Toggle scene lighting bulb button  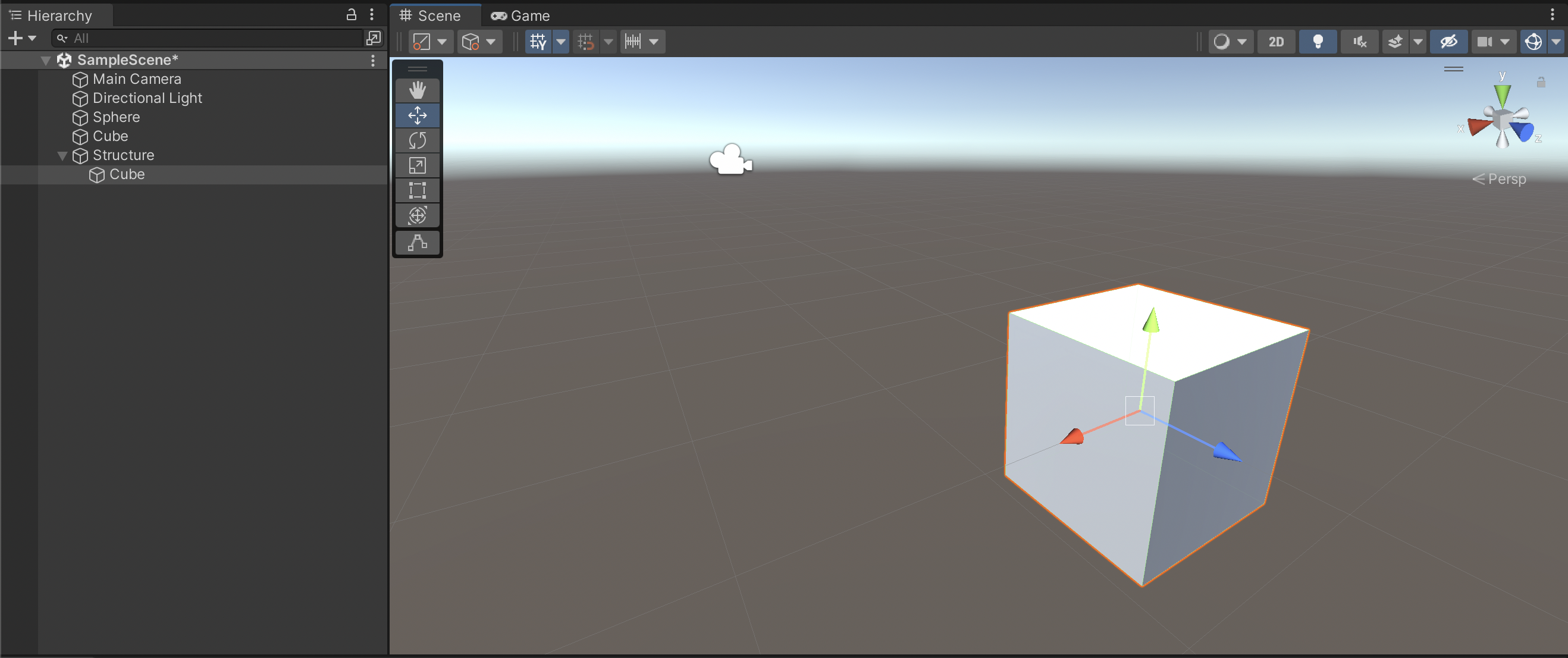(1317, 42)
